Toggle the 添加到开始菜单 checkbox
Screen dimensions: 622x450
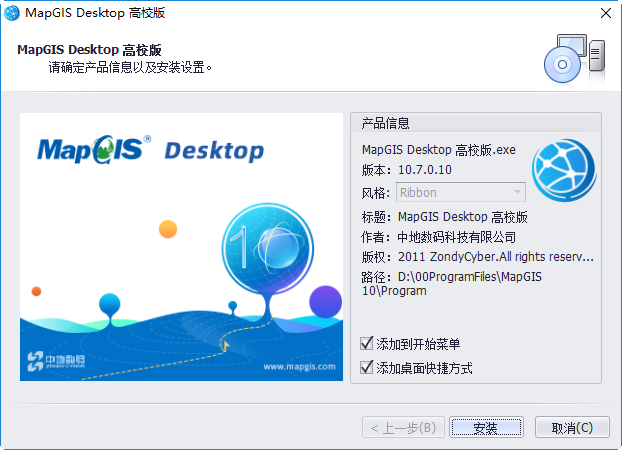[366, 344]
